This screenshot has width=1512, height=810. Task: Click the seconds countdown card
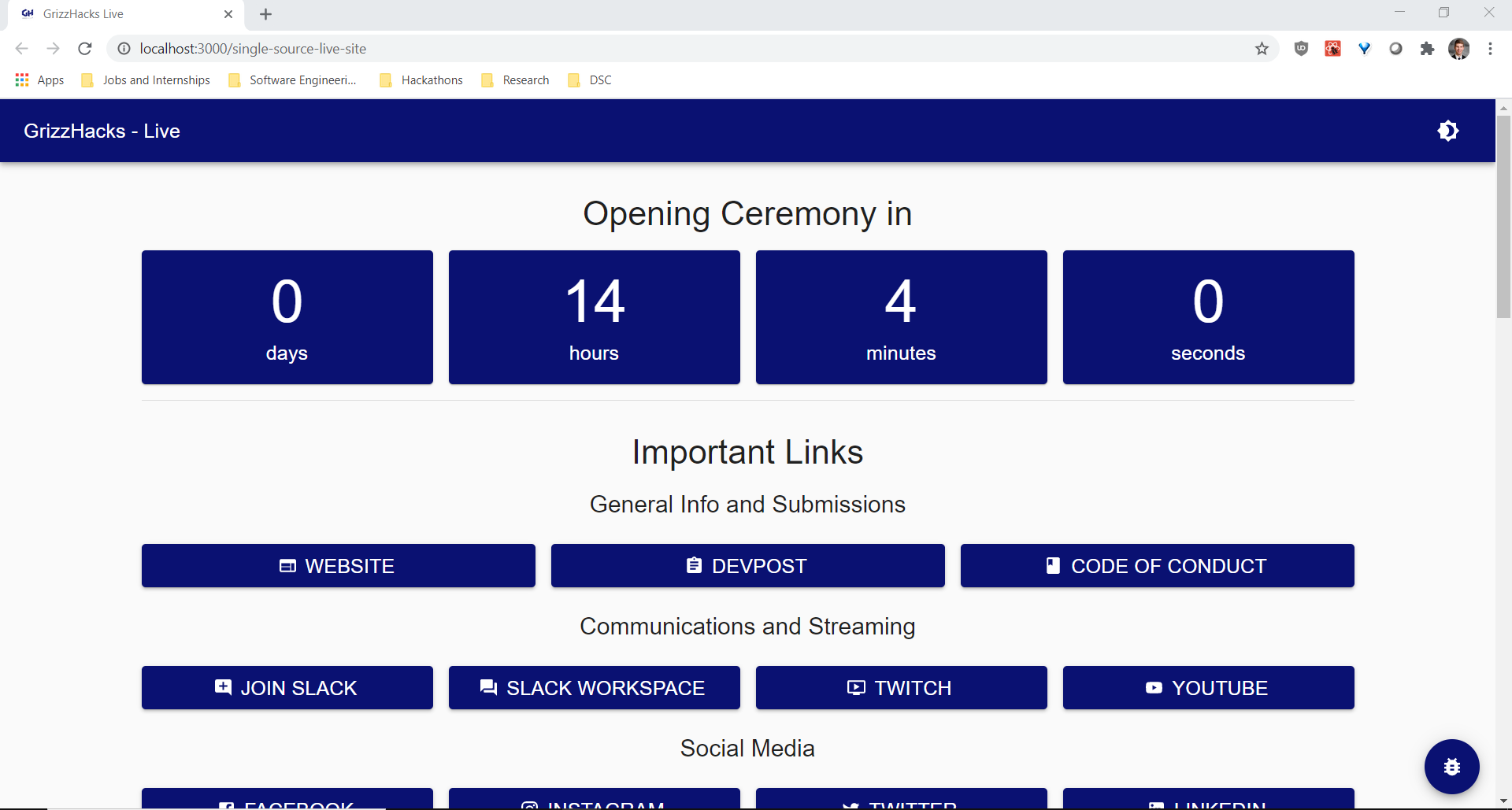(1209, 317)
